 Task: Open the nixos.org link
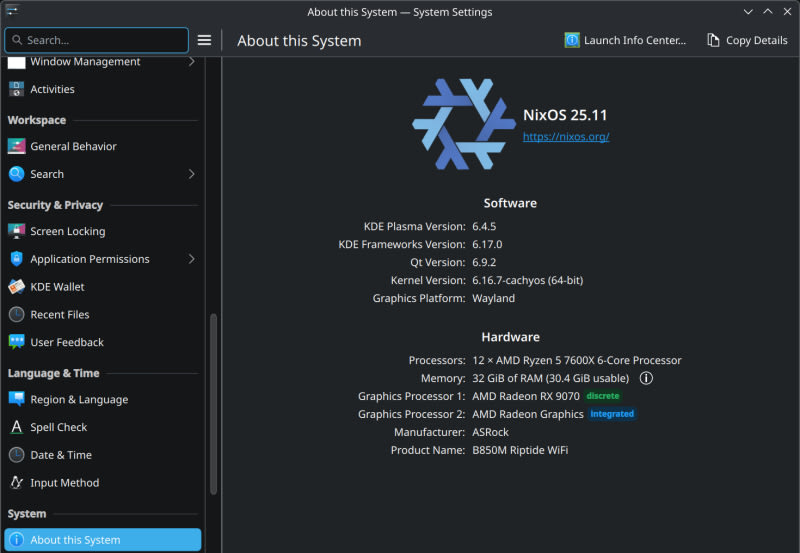click(x=566, y=136)
